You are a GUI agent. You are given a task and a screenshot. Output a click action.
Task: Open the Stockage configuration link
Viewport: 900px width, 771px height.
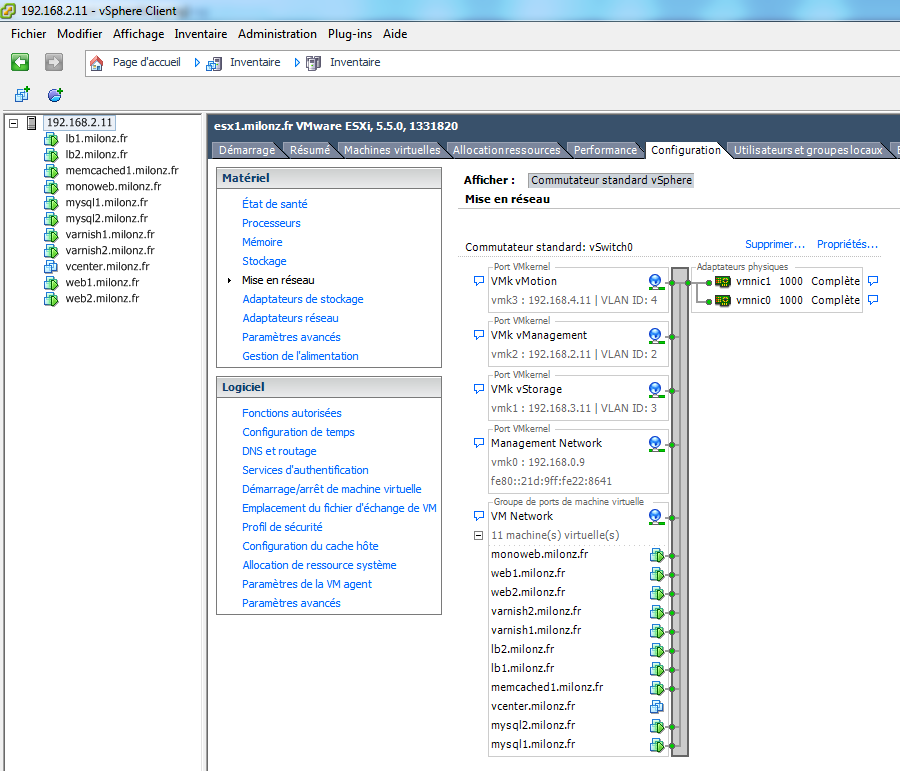click(x=264, y=261)
